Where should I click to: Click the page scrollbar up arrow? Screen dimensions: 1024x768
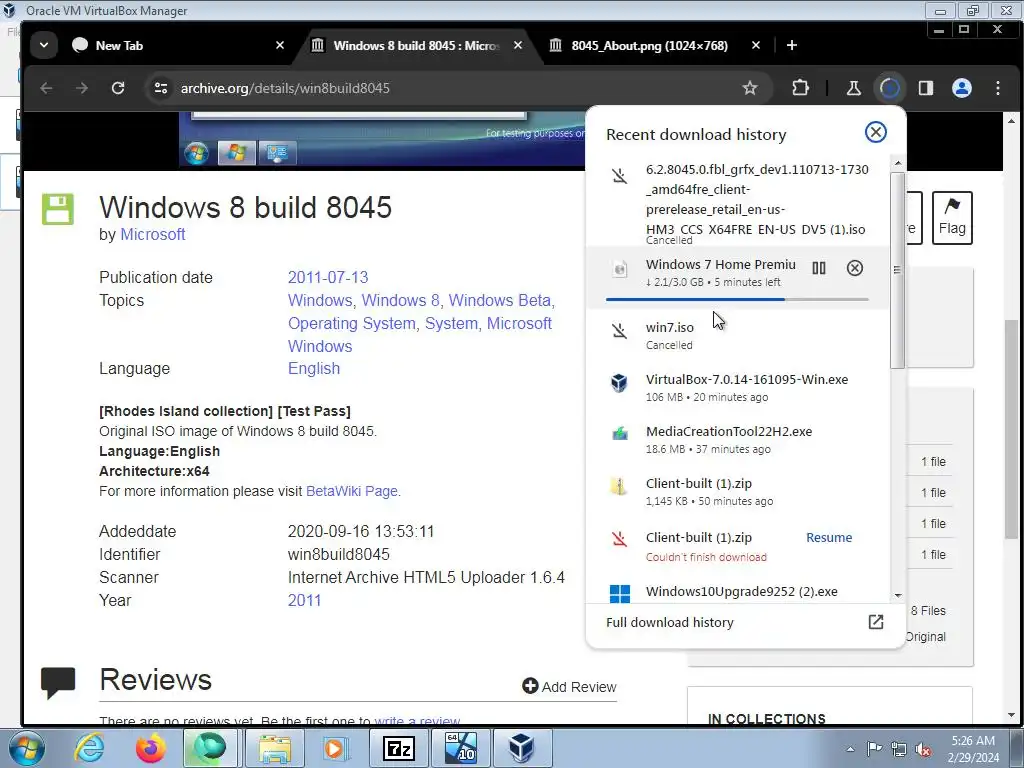(1012, 121)
